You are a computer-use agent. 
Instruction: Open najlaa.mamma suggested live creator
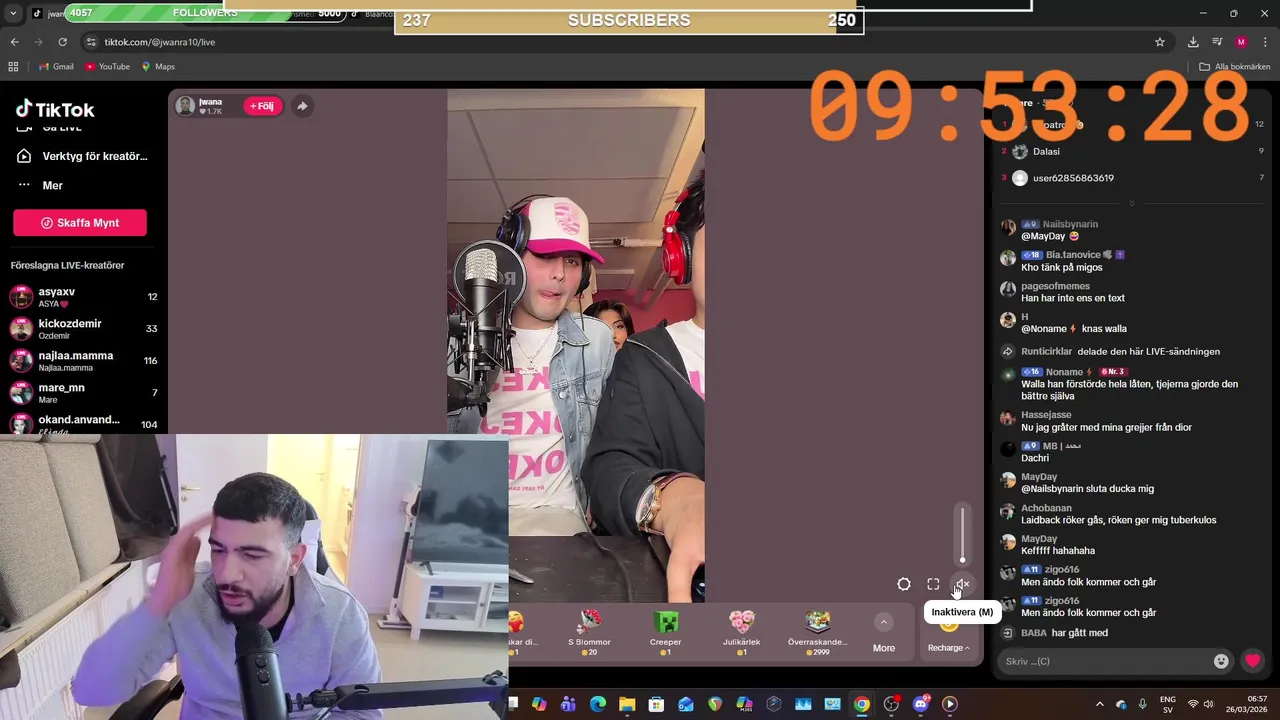(x=83, y=361)
